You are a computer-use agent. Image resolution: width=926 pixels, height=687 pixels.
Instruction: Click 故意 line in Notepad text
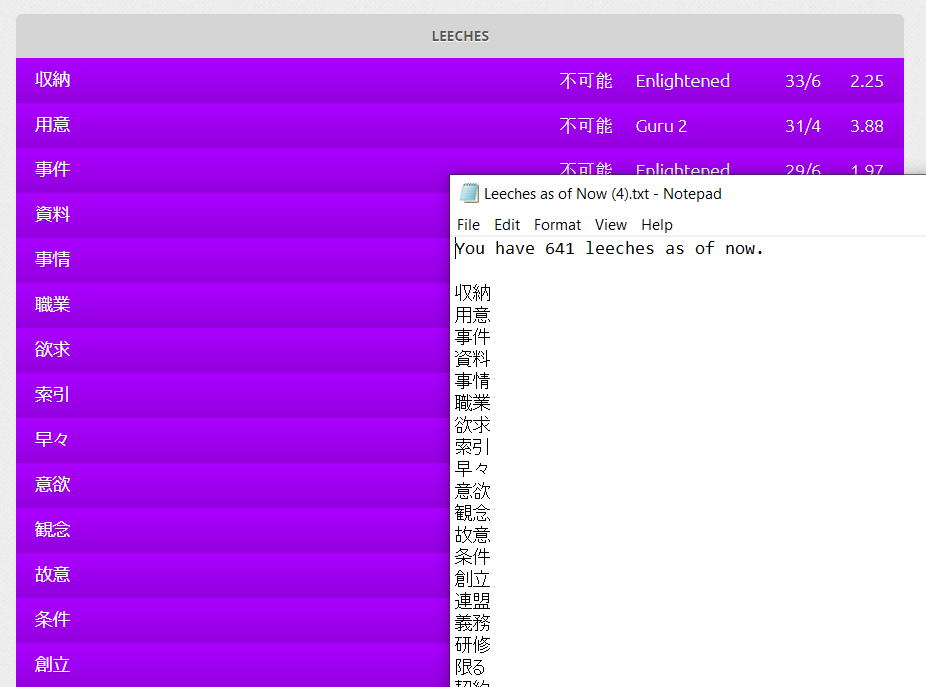[x=472, y=535]
